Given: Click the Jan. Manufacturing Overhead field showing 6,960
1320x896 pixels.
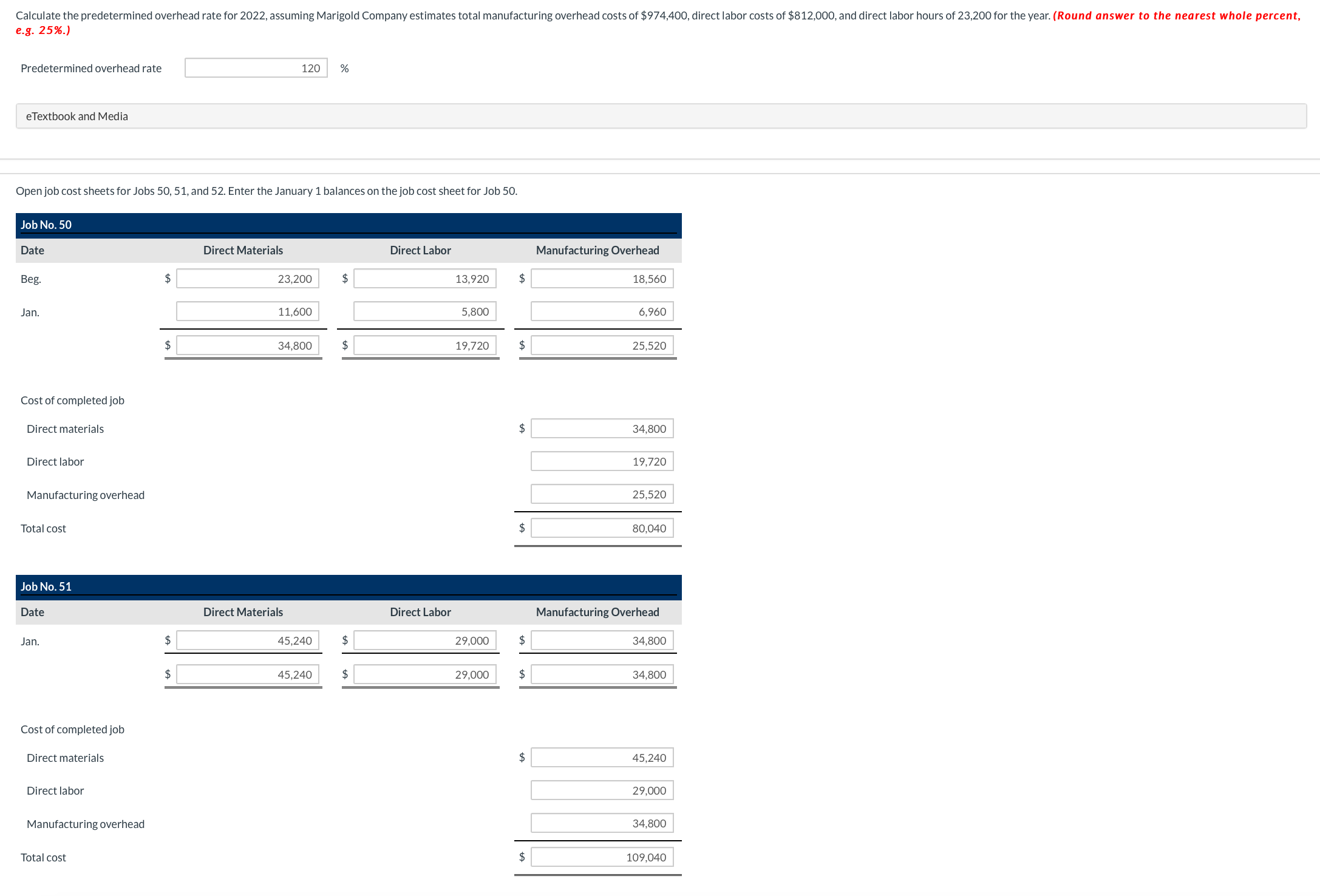Looking at the screenshot, I should pos(601,311).
